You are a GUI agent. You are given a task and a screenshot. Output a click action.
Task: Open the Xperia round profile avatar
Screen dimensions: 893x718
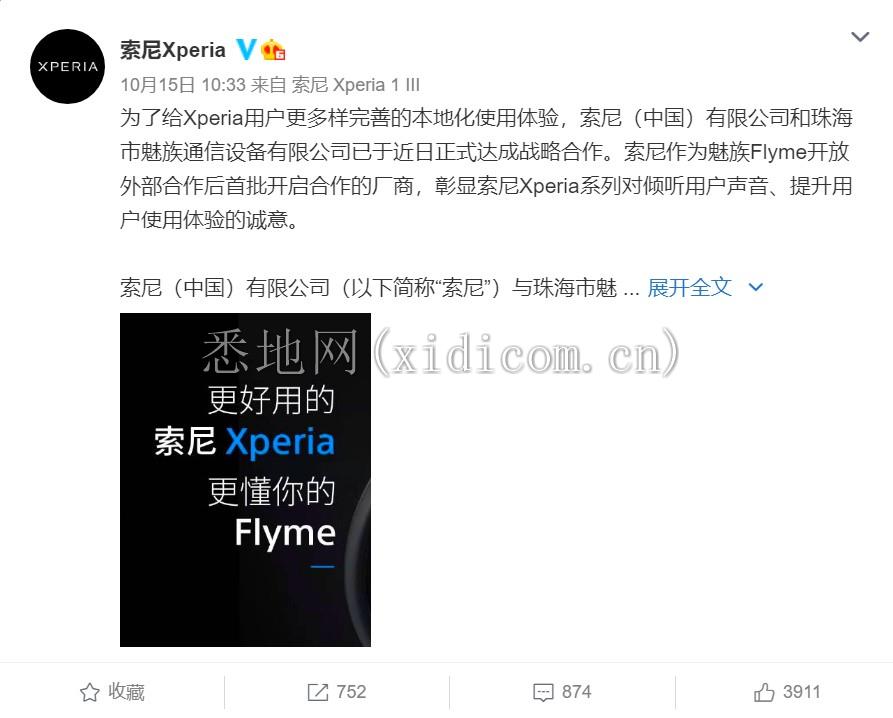[67, 66]
